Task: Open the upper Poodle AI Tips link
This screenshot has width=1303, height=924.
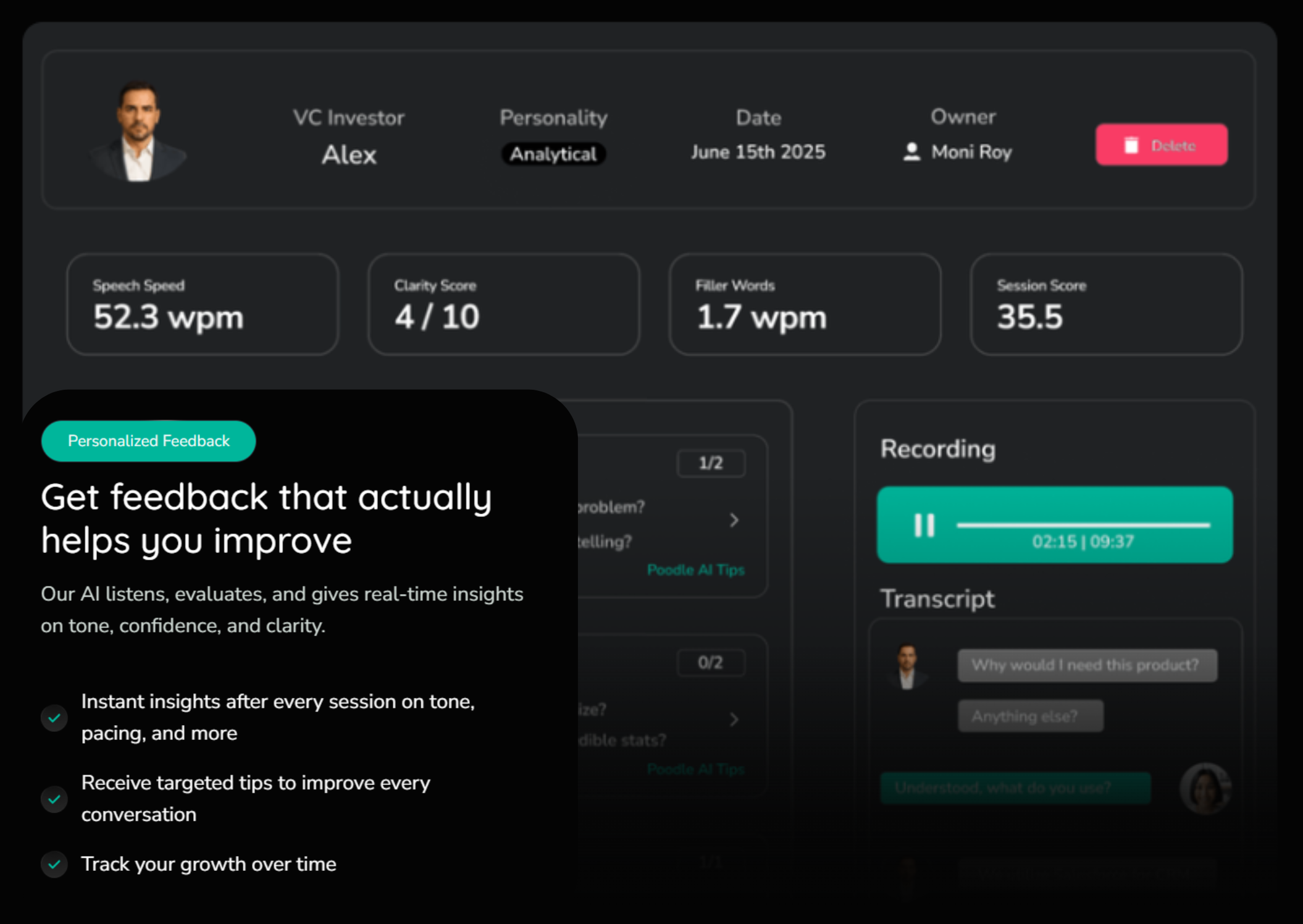Action: click(x=695, y=569)
